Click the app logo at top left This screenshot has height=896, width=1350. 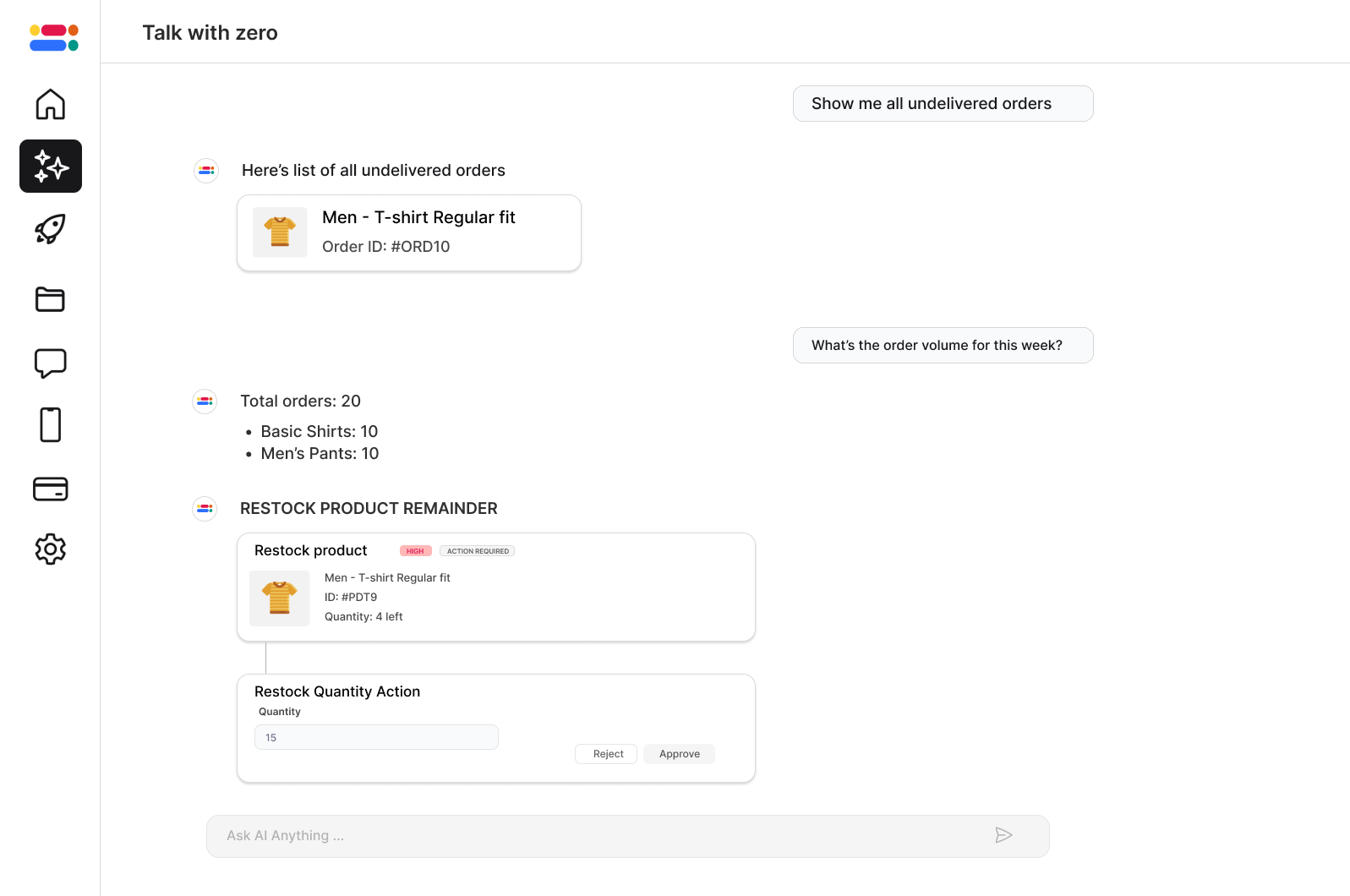(x=54, y=37)
